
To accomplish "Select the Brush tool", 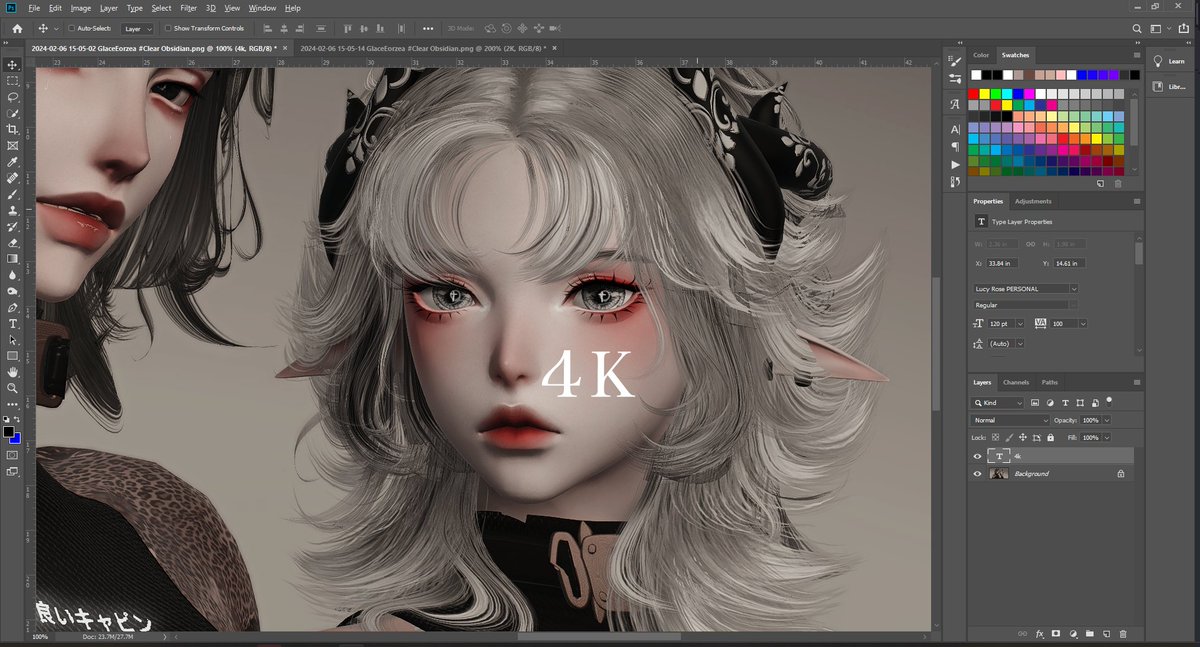I will [x=12, y=194].
